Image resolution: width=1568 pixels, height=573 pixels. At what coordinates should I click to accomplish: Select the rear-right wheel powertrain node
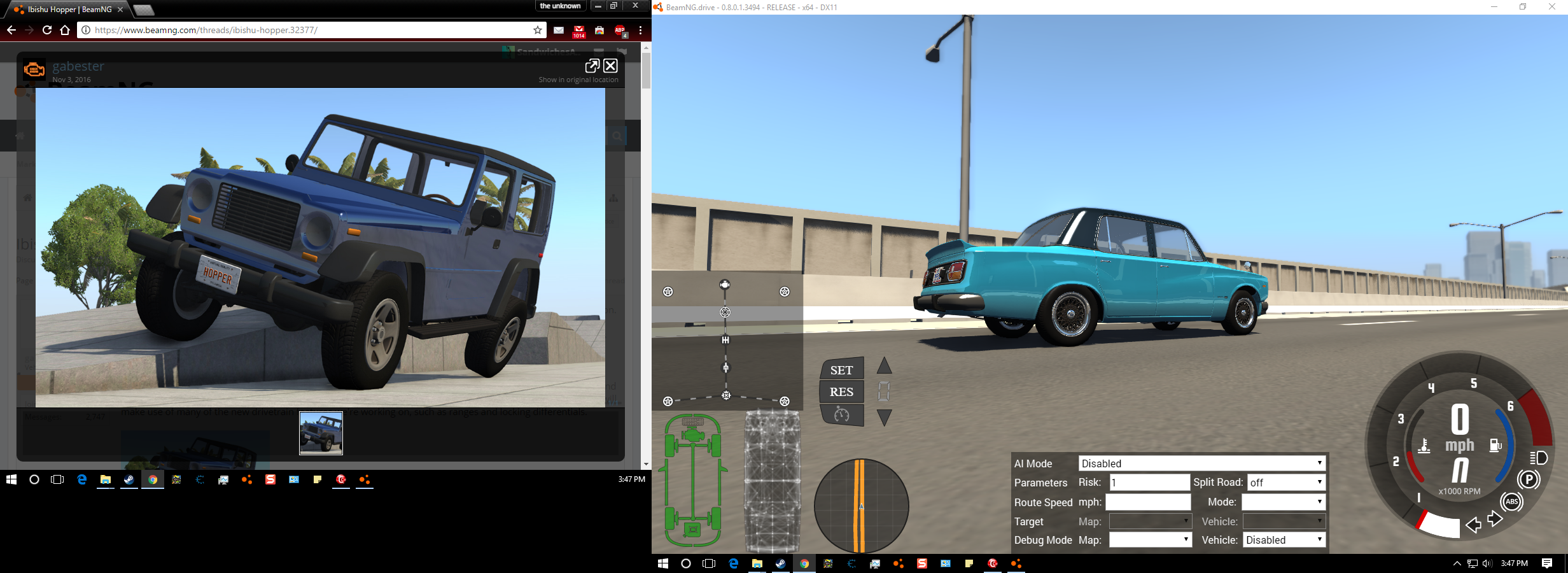click(785, 401)
